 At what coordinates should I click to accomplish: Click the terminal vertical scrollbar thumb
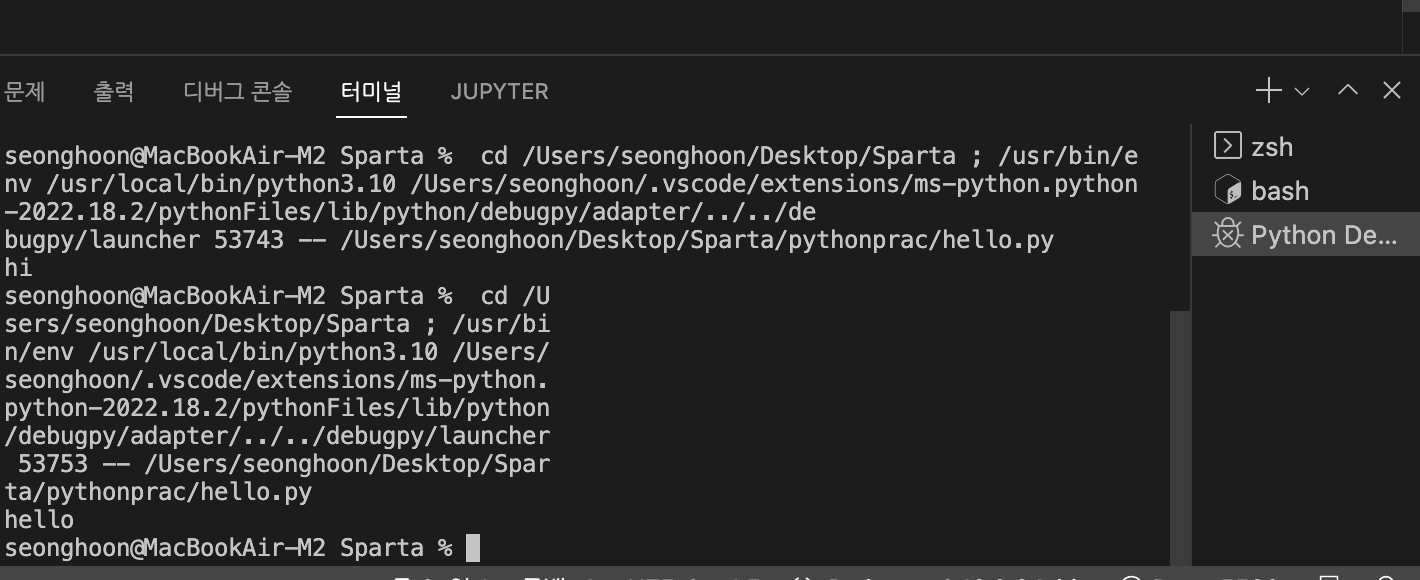[1180, 437]
